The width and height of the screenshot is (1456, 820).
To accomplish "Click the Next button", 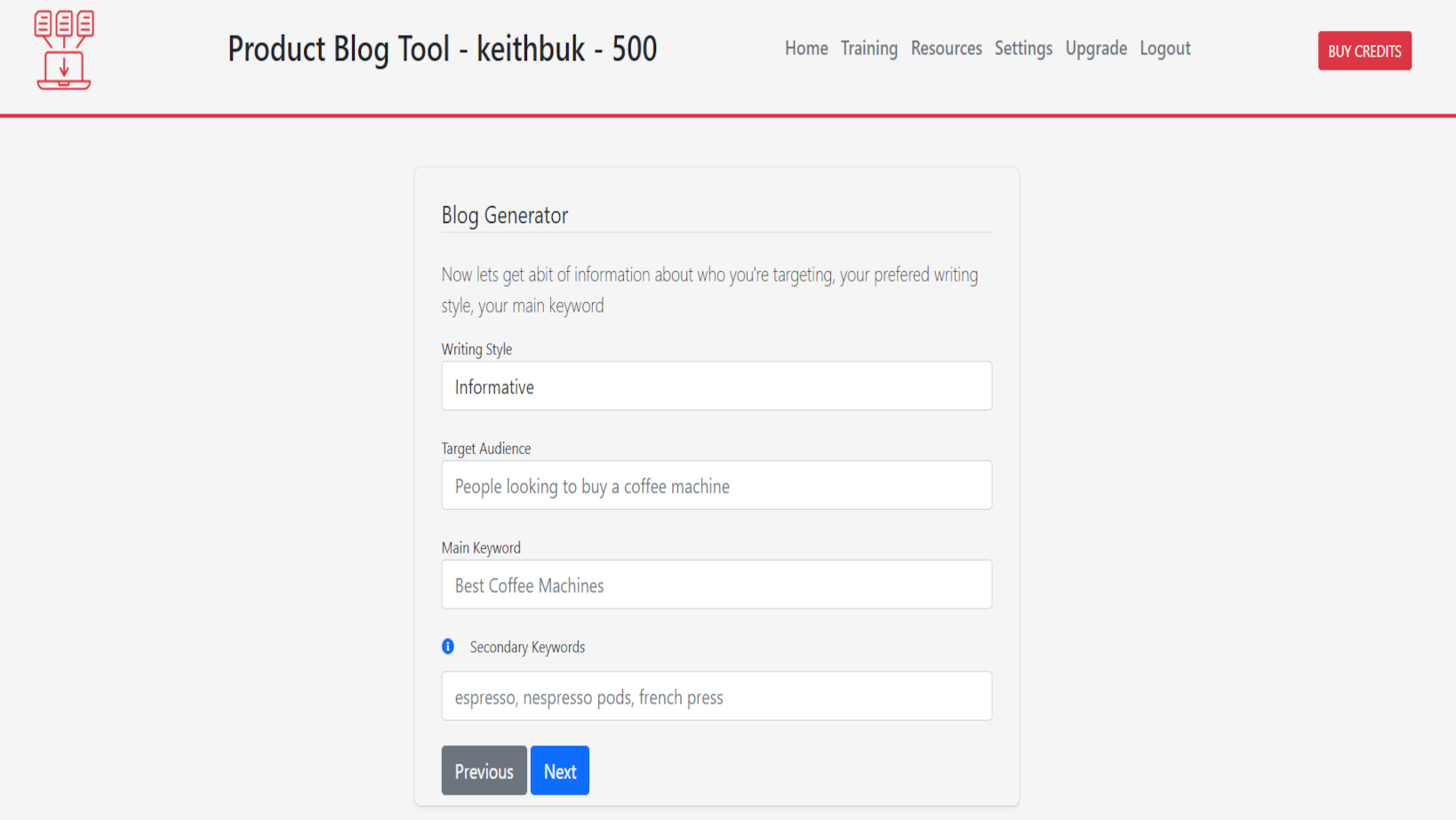I will coord(559,770).
